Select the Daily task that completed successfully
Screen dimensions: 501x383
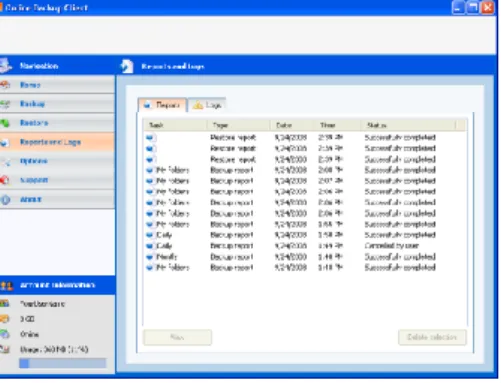coord(164,235)
